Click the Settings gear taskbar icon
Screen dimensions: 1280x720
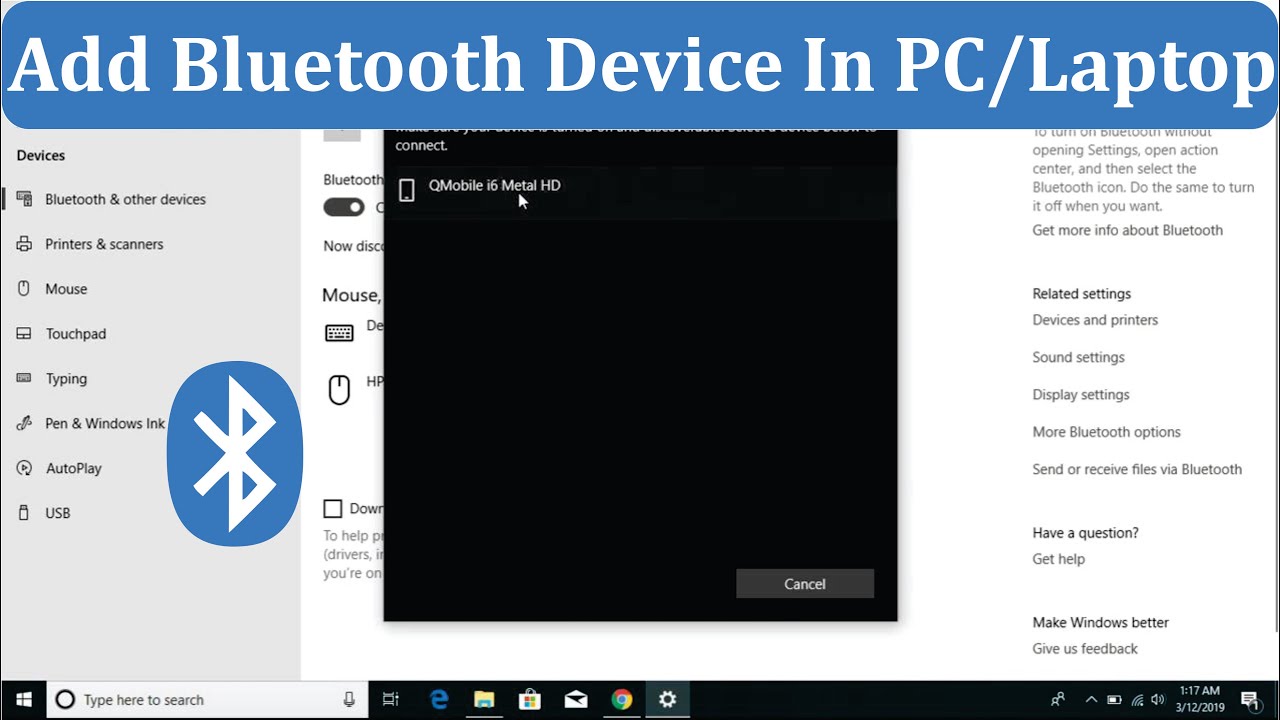(x=667, y=699)
